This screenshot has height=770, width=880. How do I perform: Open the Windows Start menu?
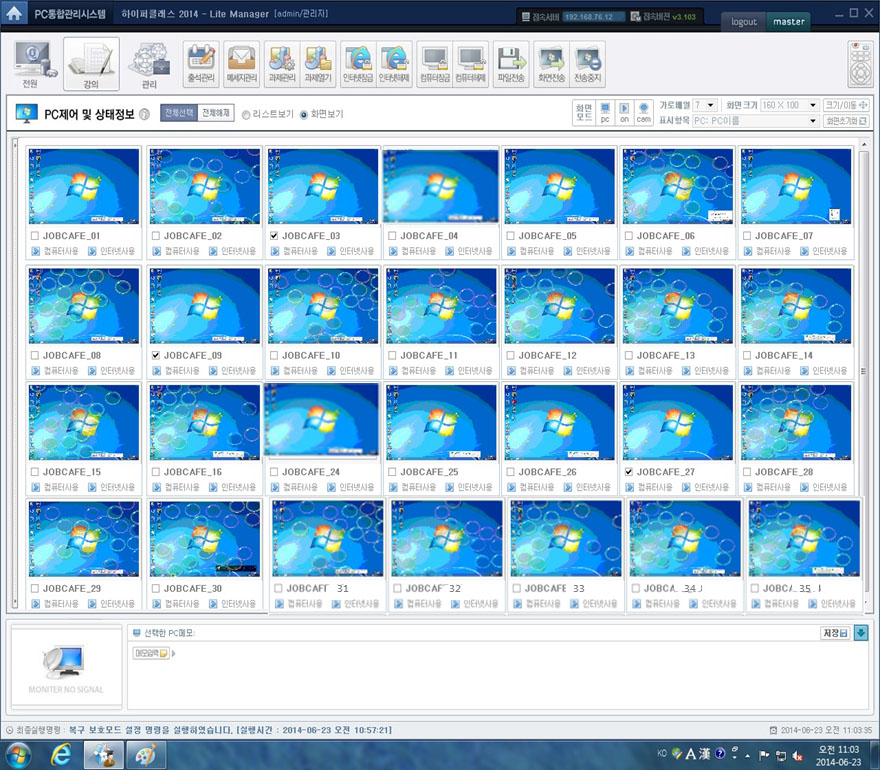(18, 755)
